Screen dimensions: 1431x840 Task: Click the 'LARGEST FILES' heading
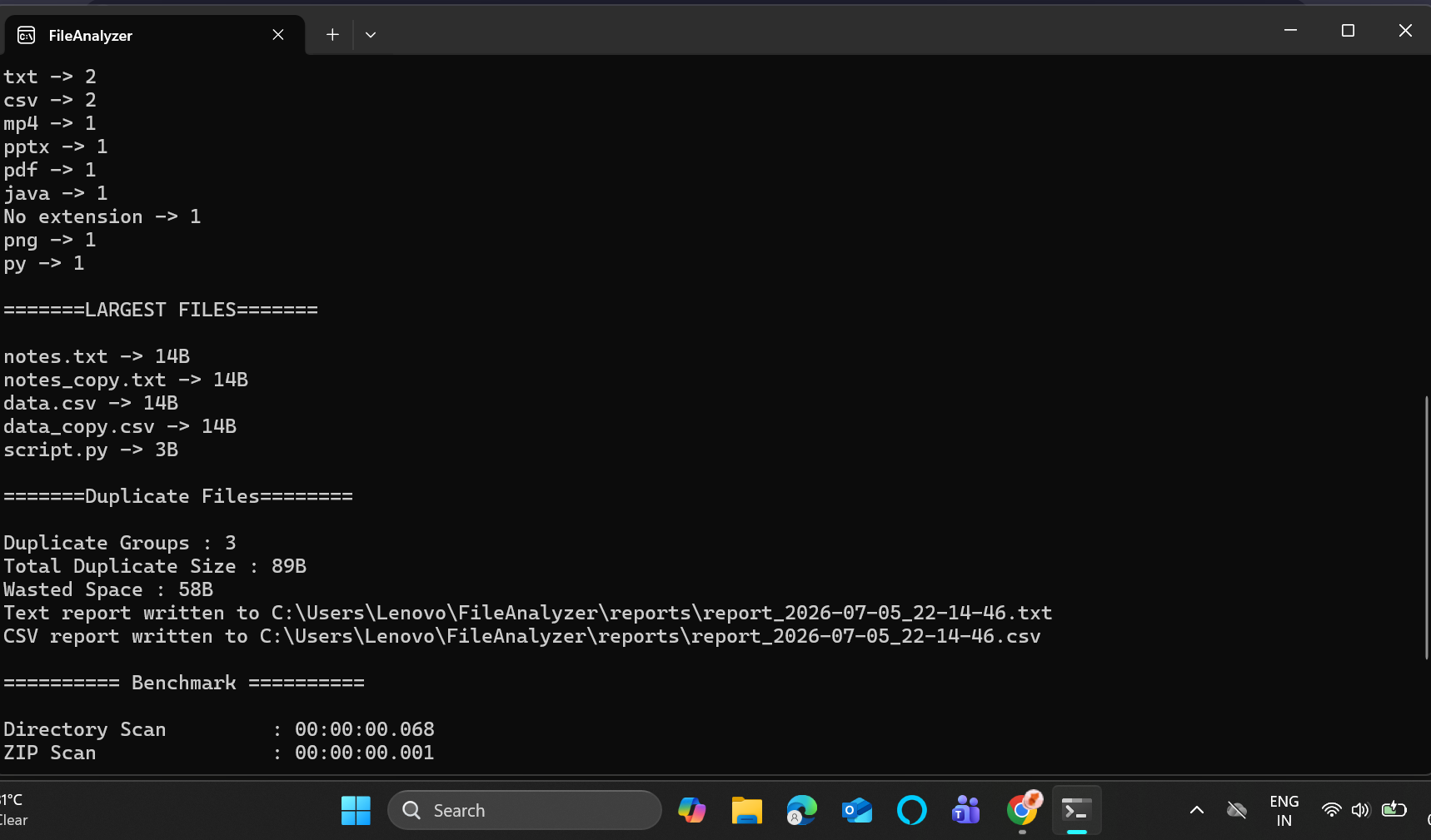tap(161, 310)
